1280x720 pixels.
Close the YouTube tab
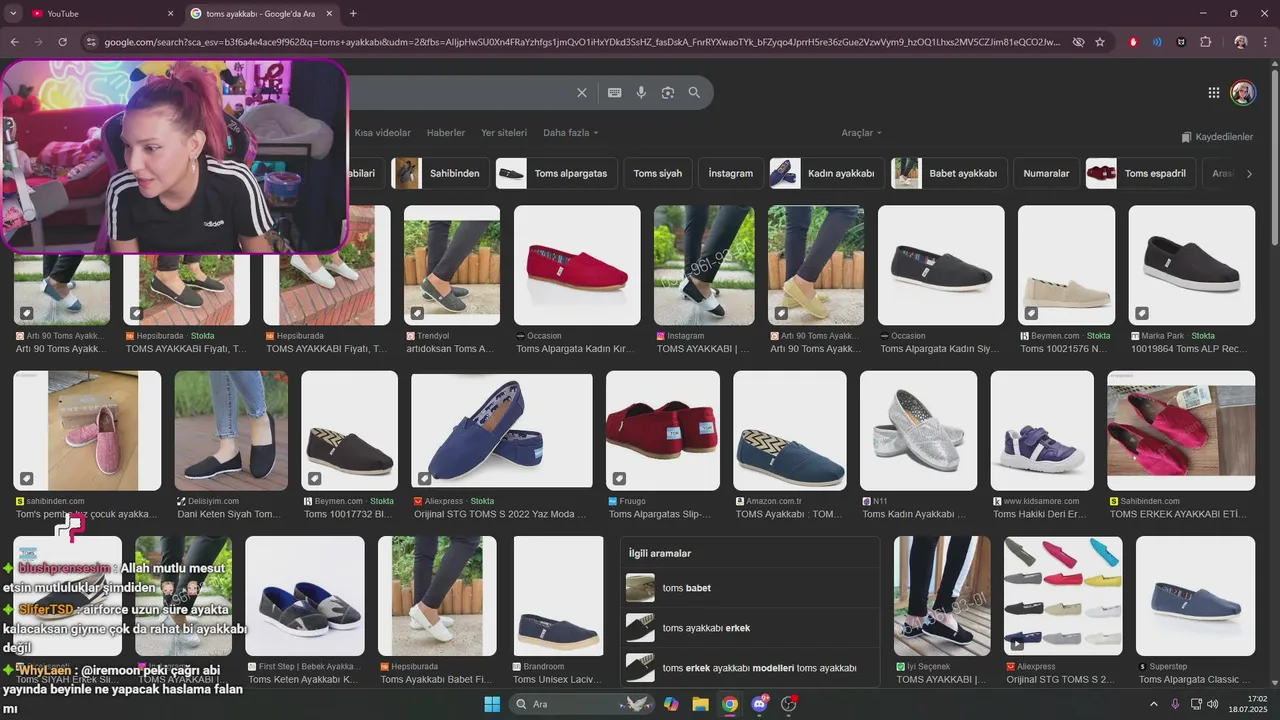click(x=170, y=13)
